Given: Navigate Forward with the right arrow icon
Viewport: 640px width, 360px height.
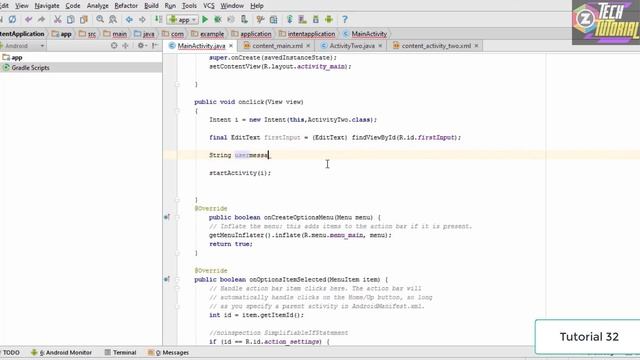Looking at the screenshot, I should pyautogui.click(x=142, y=19).
